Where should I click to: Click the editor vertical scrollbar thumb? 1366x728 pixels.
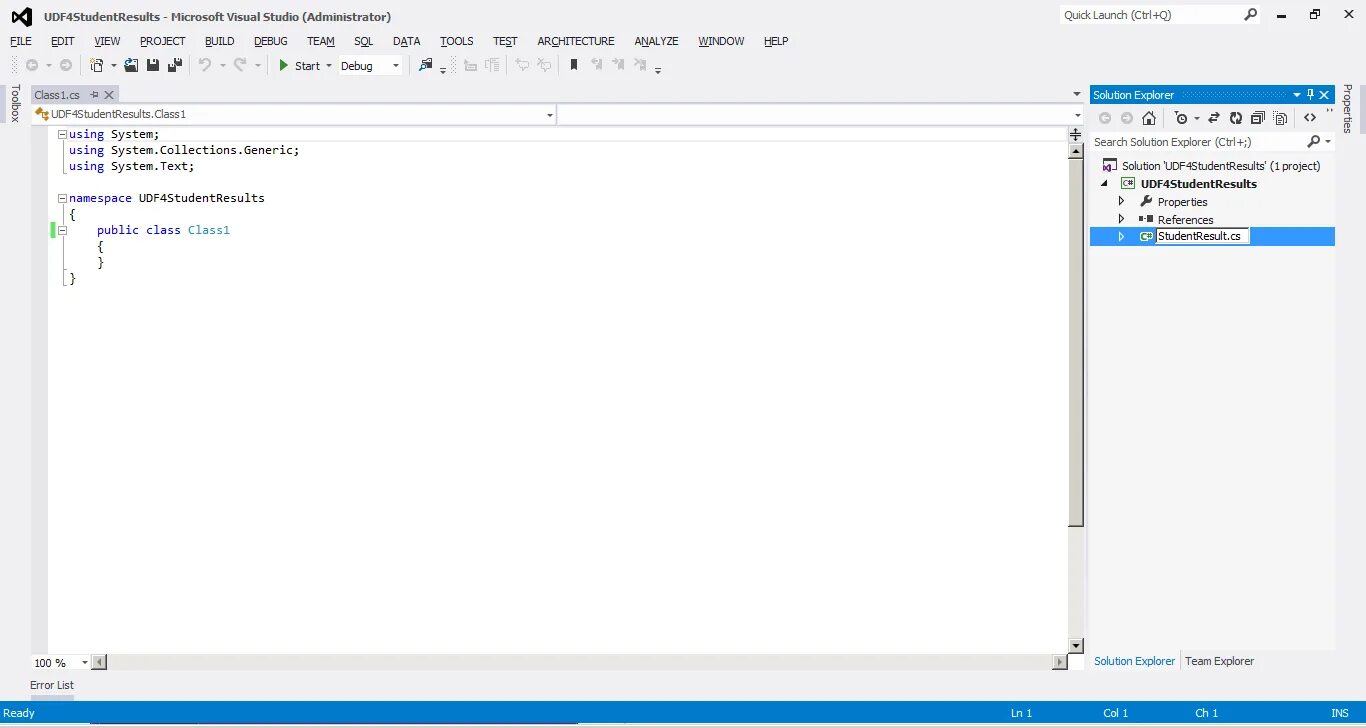pos(1076,343)
